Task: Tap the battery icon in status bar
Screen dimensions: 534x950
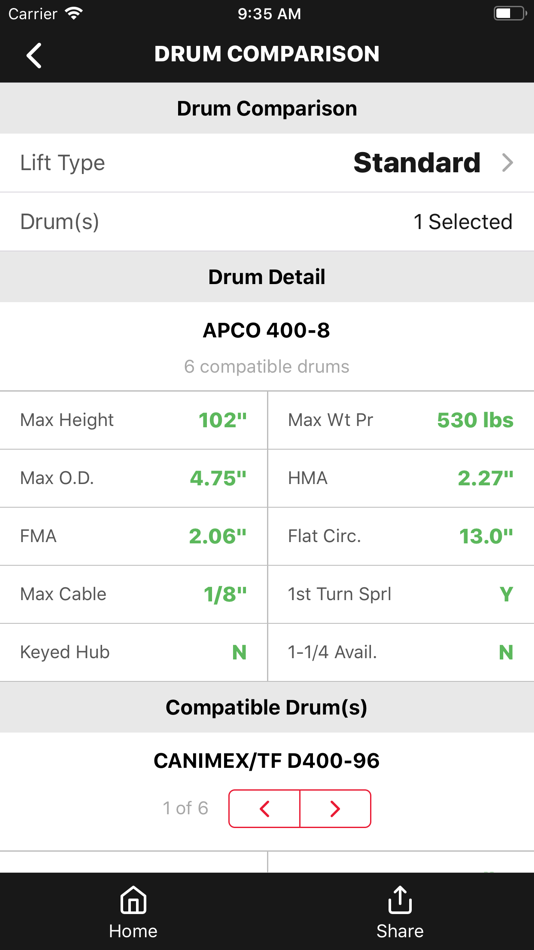Action: click(510, 14)
